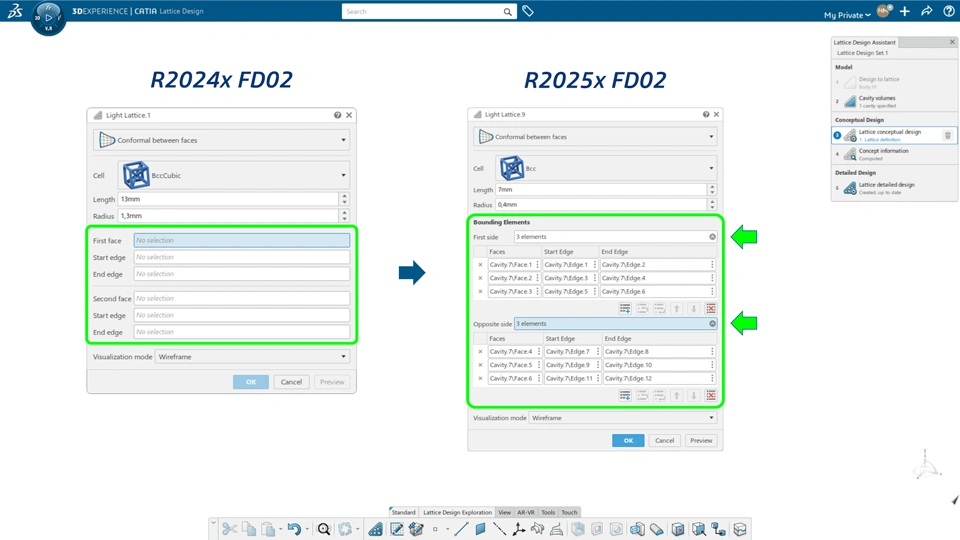The height and width of the screenshot is (540, 960).
Task: Open Wireframe dropdown in Light Lattice.9
Action: point(711,418)
